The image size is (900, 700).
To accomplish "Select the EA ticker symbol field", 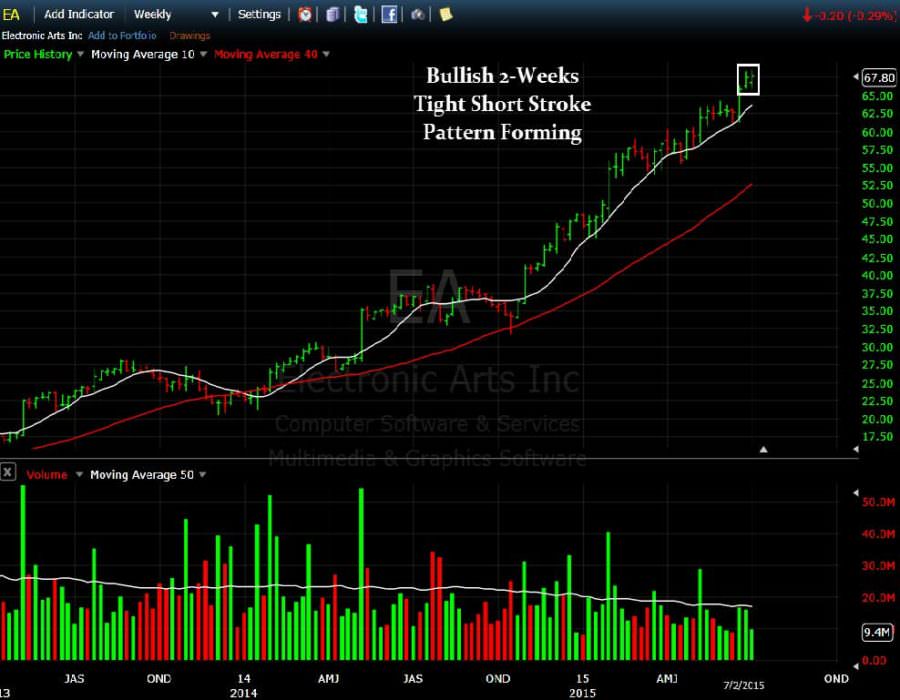I will (11, 14).
